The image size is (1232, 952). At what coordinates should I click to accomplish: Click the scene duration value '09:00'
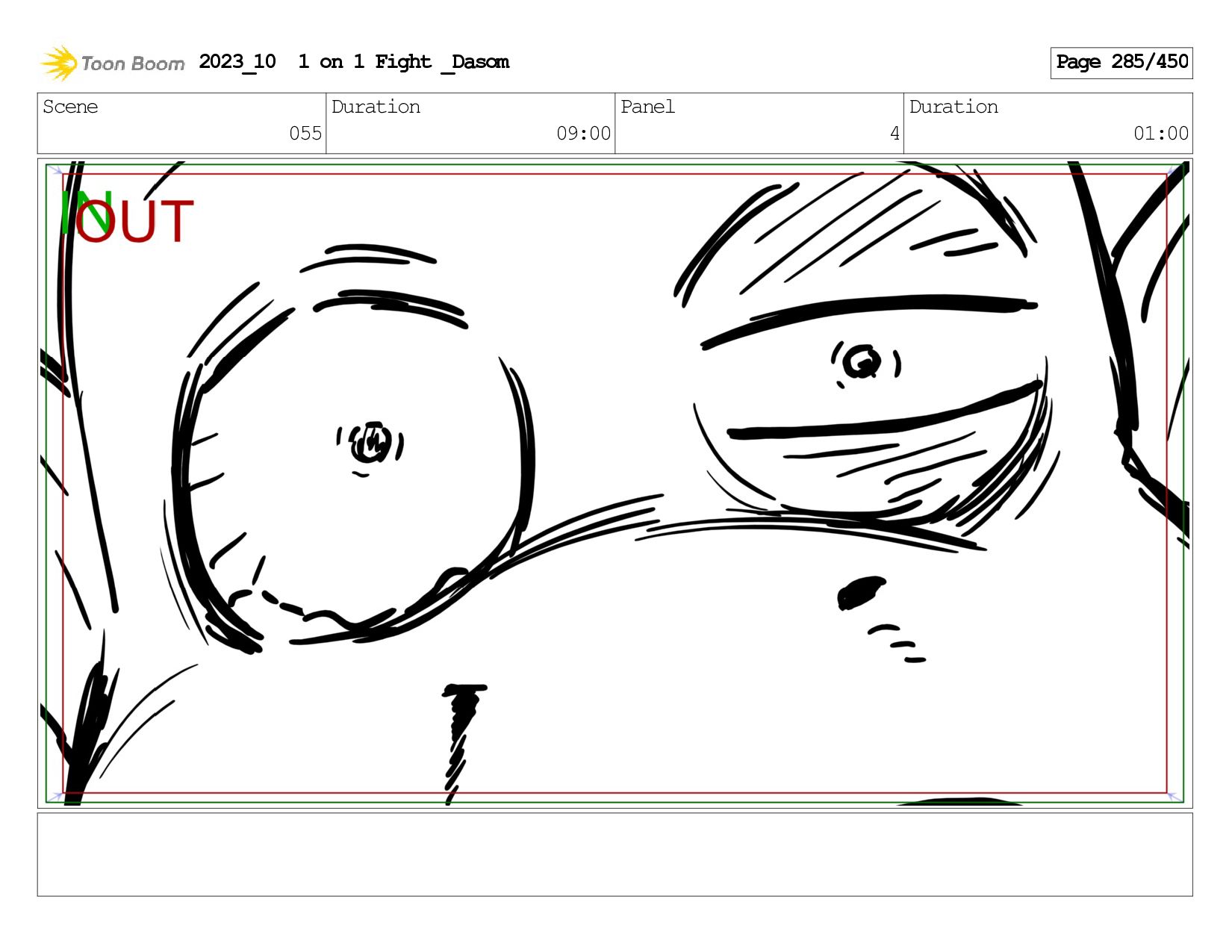point(583,134)
